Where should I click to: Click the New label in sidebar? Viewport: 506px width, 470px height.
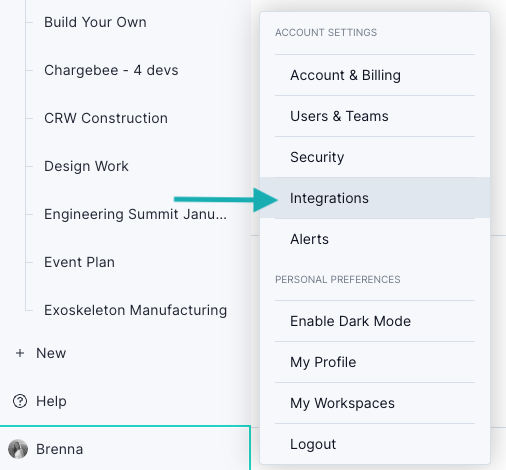[51, 353]
